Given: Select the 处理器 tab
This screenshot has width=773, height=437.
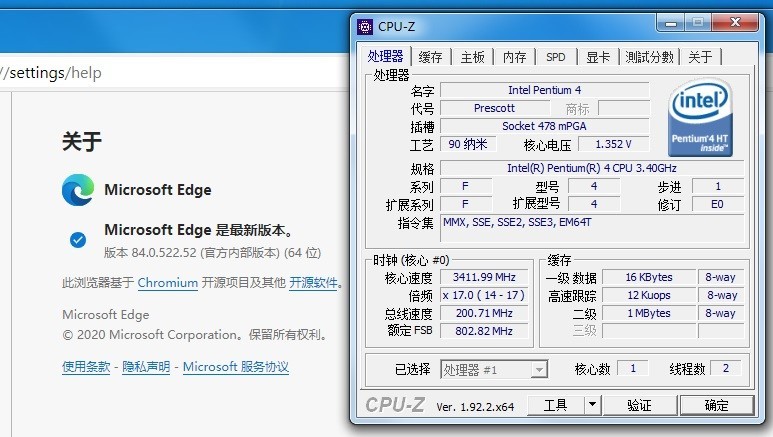Looking at the screenshot, I should (386, 56).
